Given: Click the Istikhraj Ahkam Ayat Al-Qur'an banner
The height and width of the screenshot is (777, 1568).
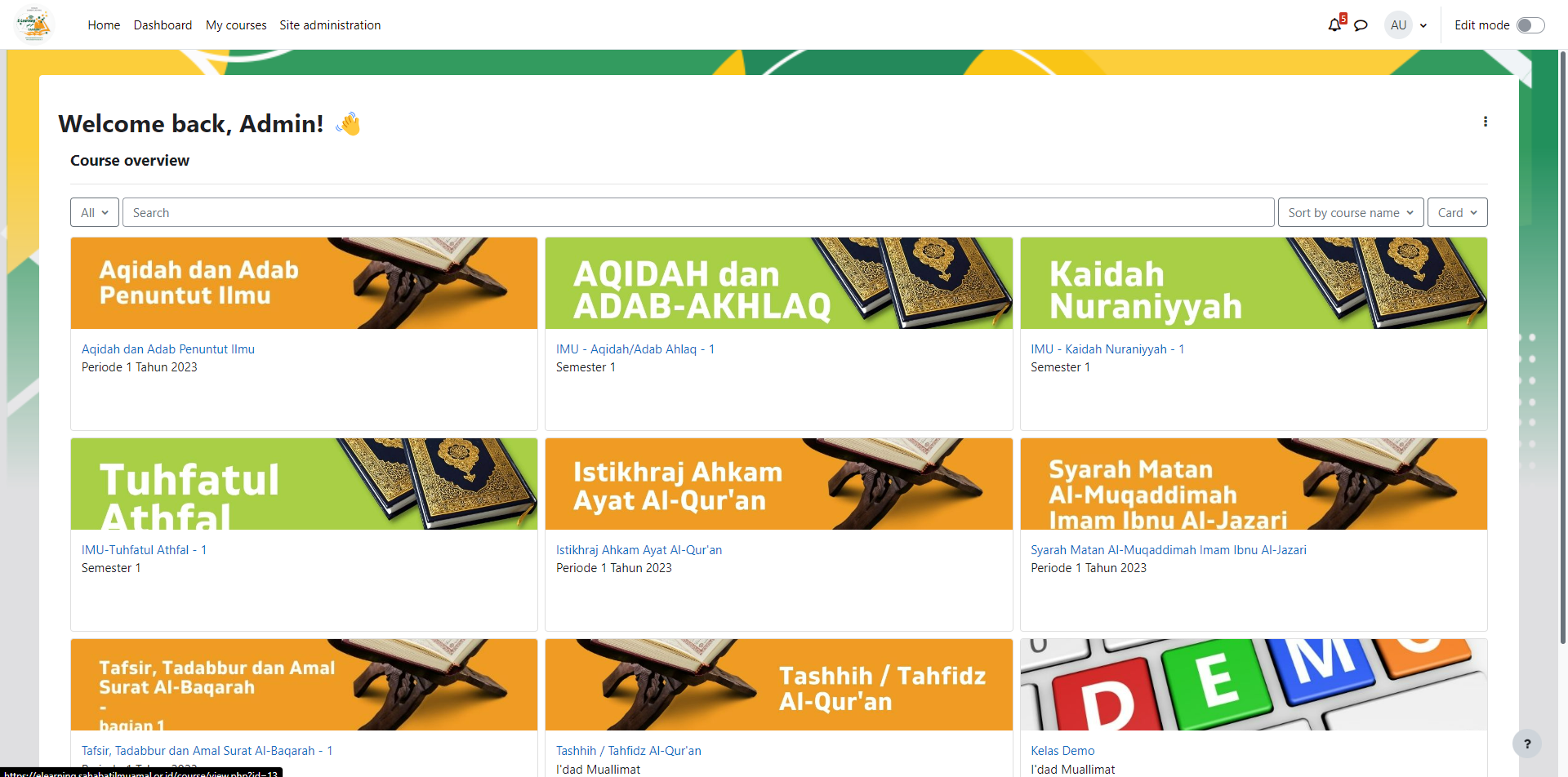Looking at the screenshot, I should 779,484.
